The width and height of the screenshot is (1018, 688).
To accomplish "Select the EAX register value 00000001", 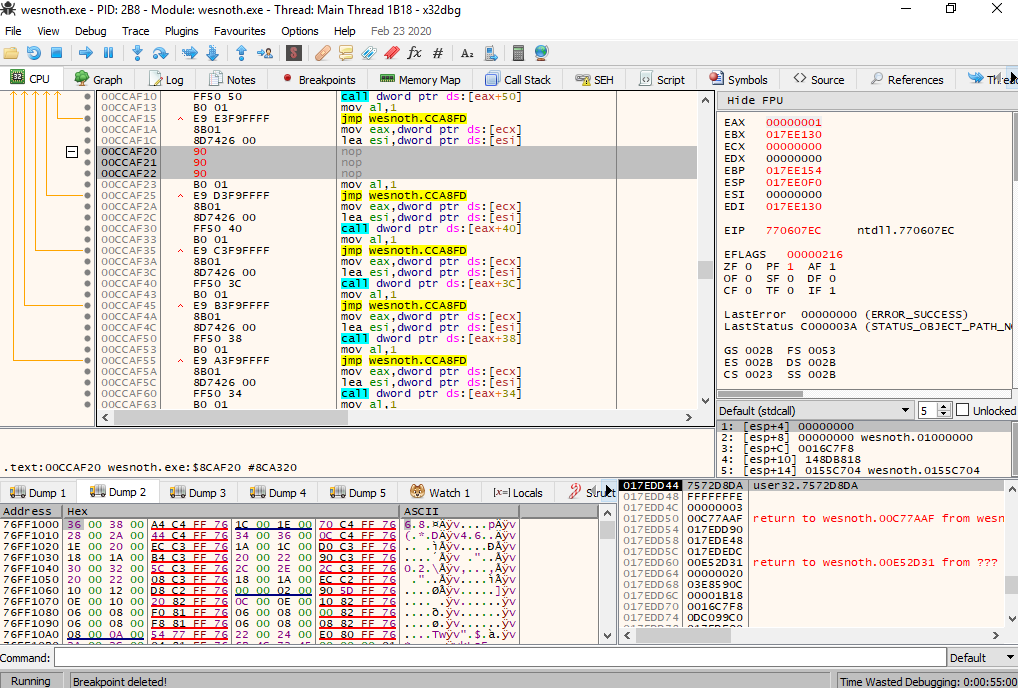I will coord(793,123).
